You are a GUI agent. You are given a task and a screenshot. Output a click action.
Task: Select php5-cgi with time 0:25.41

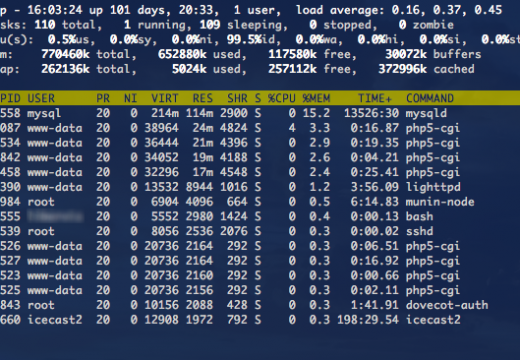point(433,172)
